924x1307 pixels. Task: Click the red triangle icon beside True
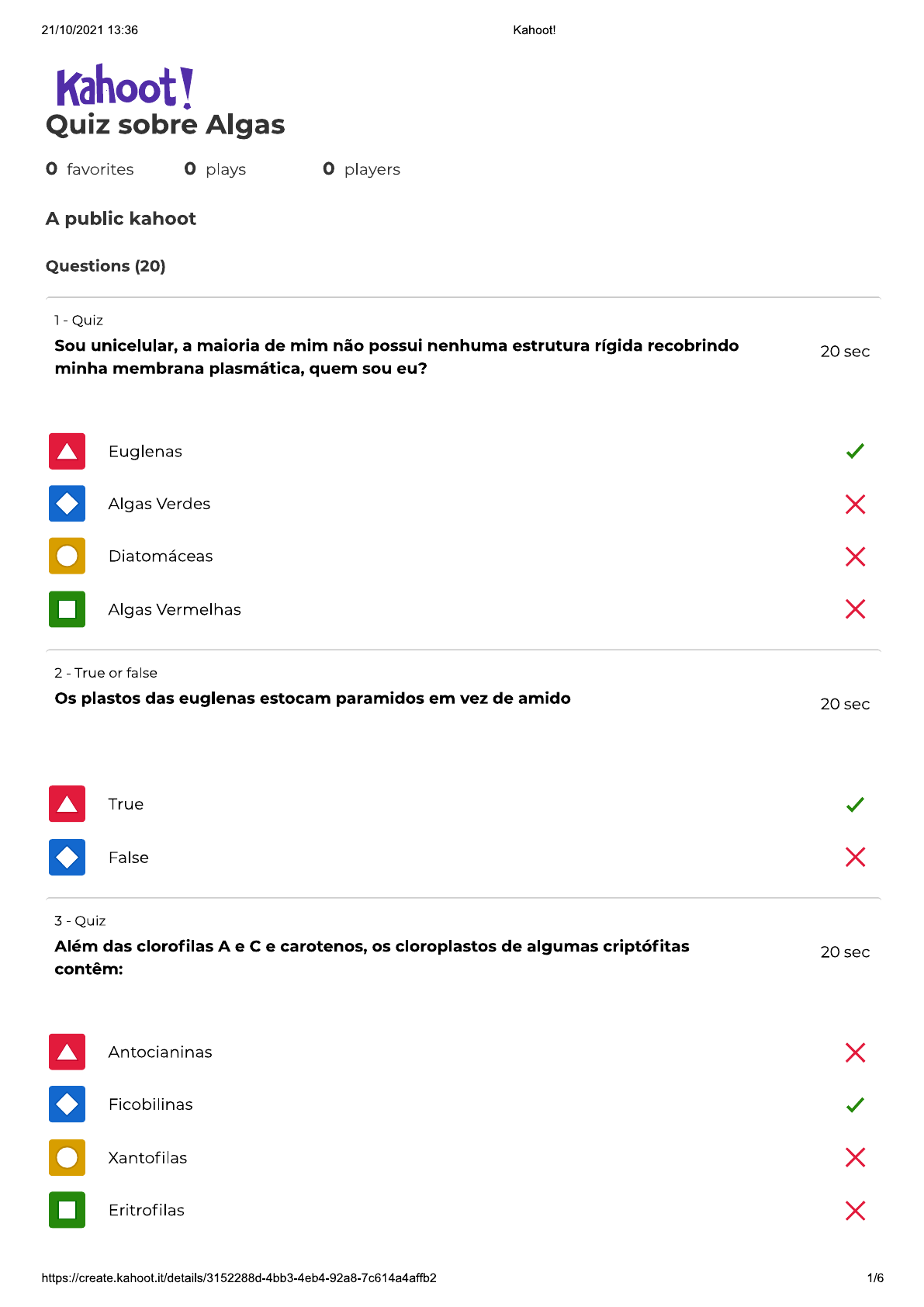(x=67, y=804)
